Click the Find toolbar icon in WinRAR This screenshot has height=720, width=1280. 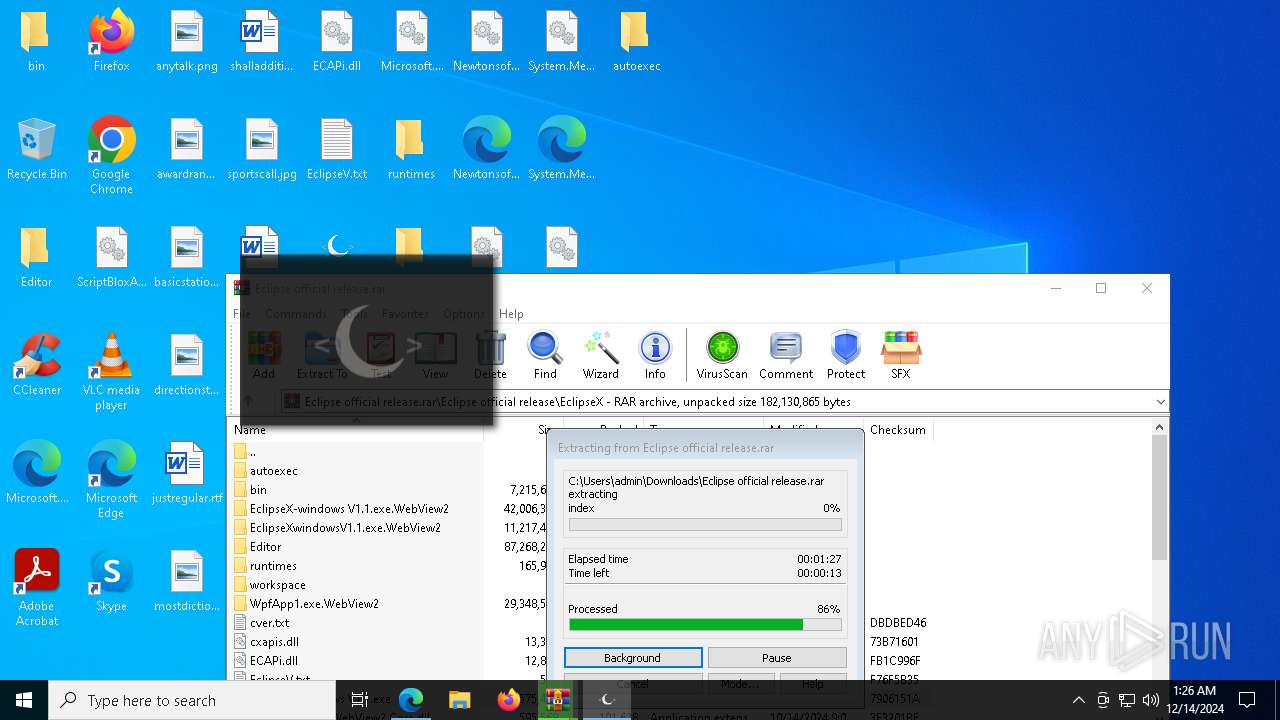545,355
